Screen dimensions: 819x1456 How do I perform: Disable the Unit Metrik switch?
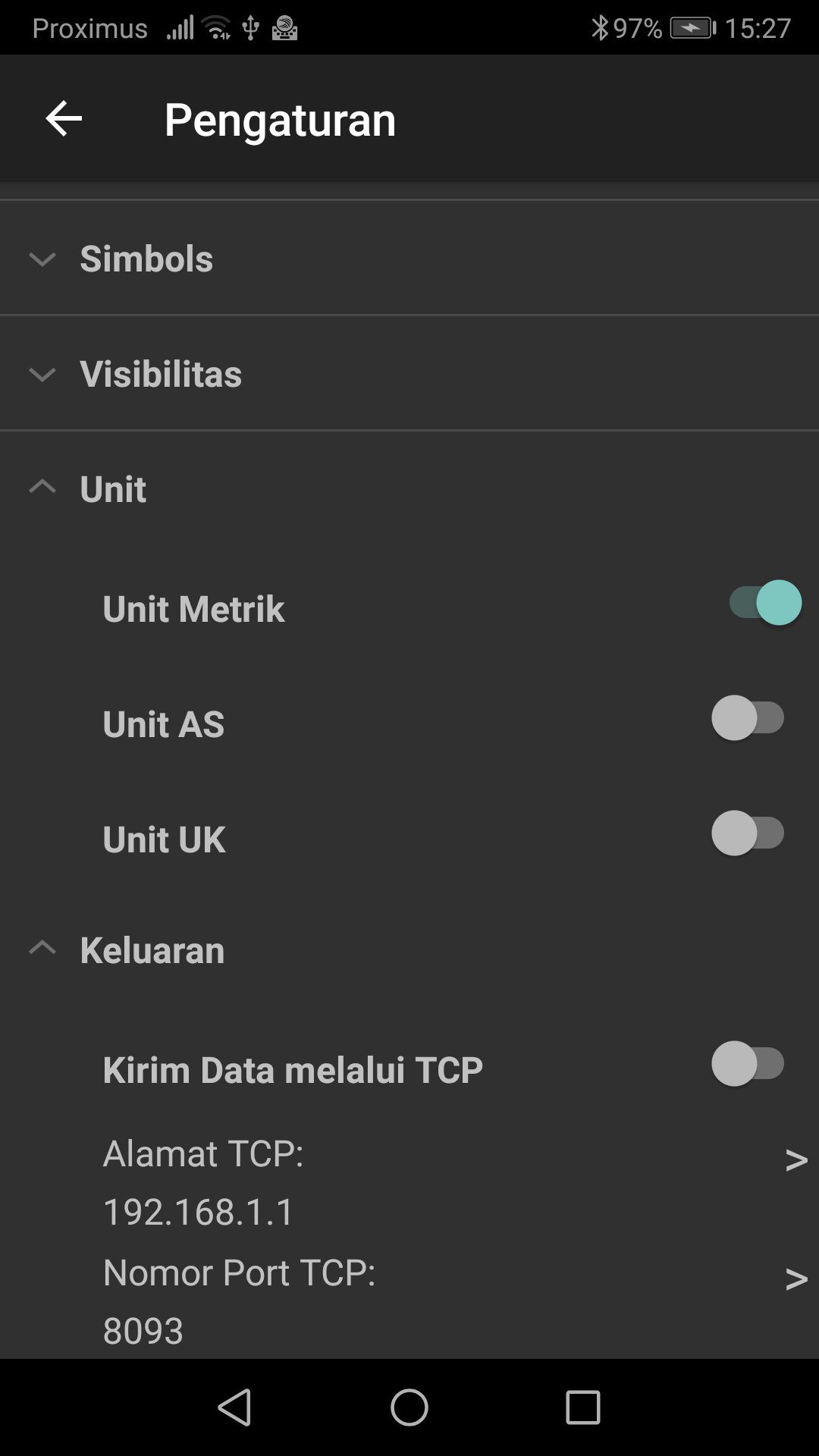pyautogui.click(x=764, y=603)
